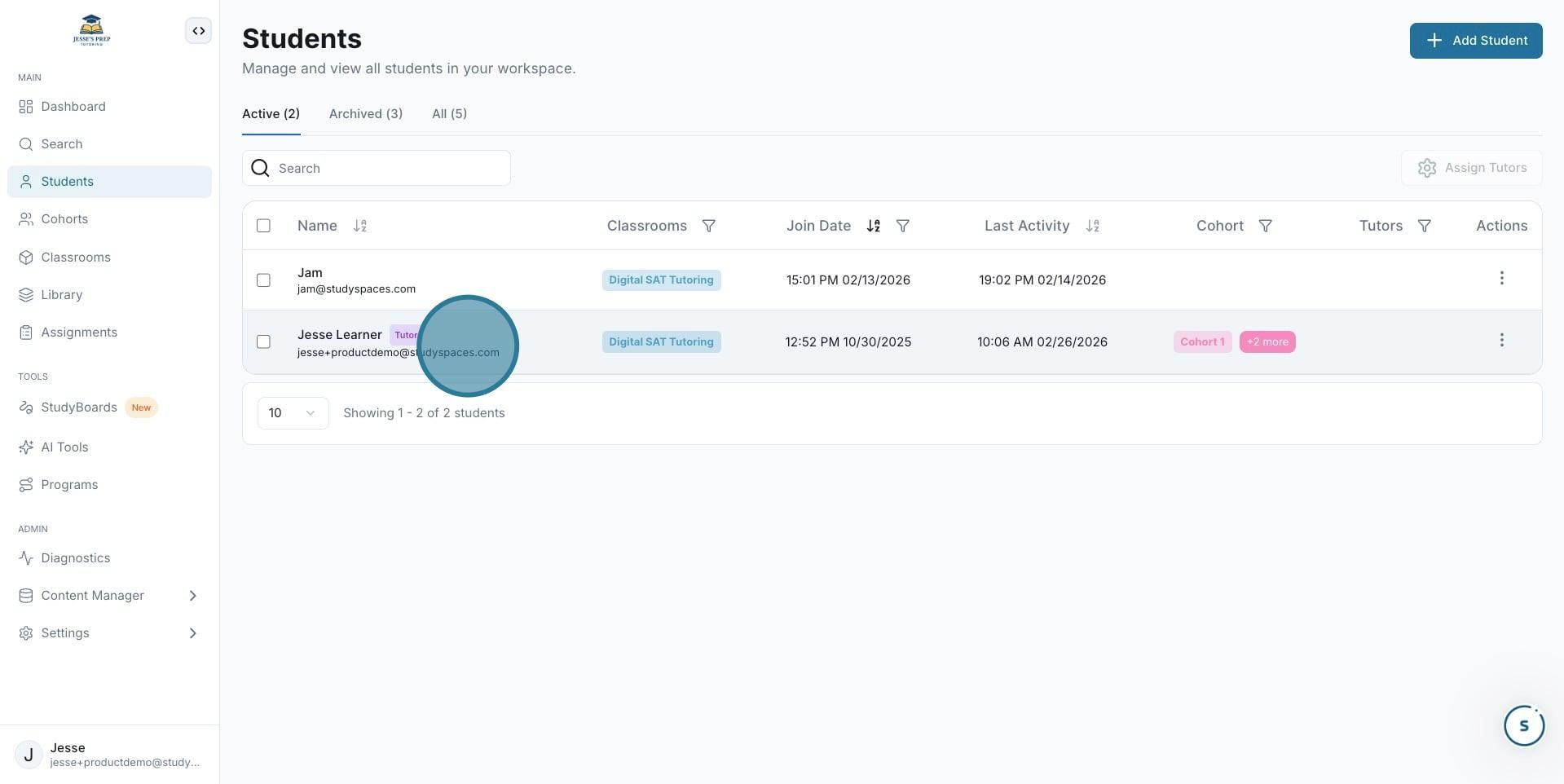1564x784 pixels.
Task: Filter the Cohort column
Action: 1265,226
